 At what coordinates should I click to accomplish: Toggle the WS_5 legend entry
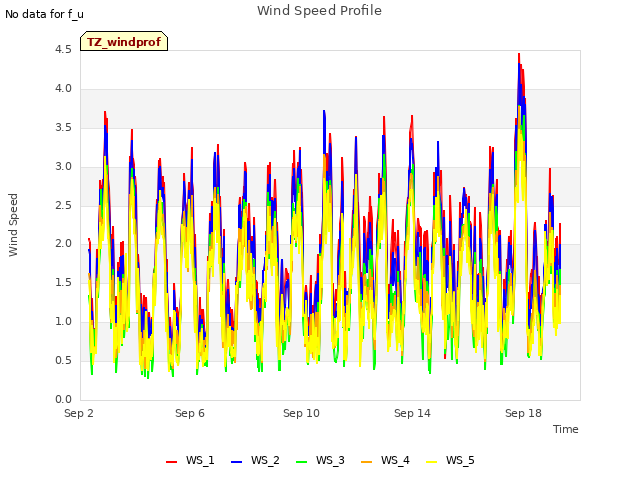(450, 460)
